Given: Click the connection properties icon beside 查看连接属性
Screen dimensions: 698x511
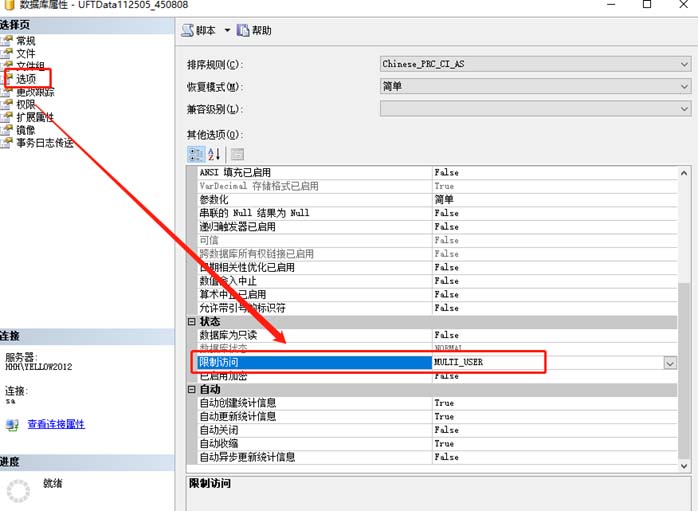Looking at the screenshot, I should click(x=12, y=425).
